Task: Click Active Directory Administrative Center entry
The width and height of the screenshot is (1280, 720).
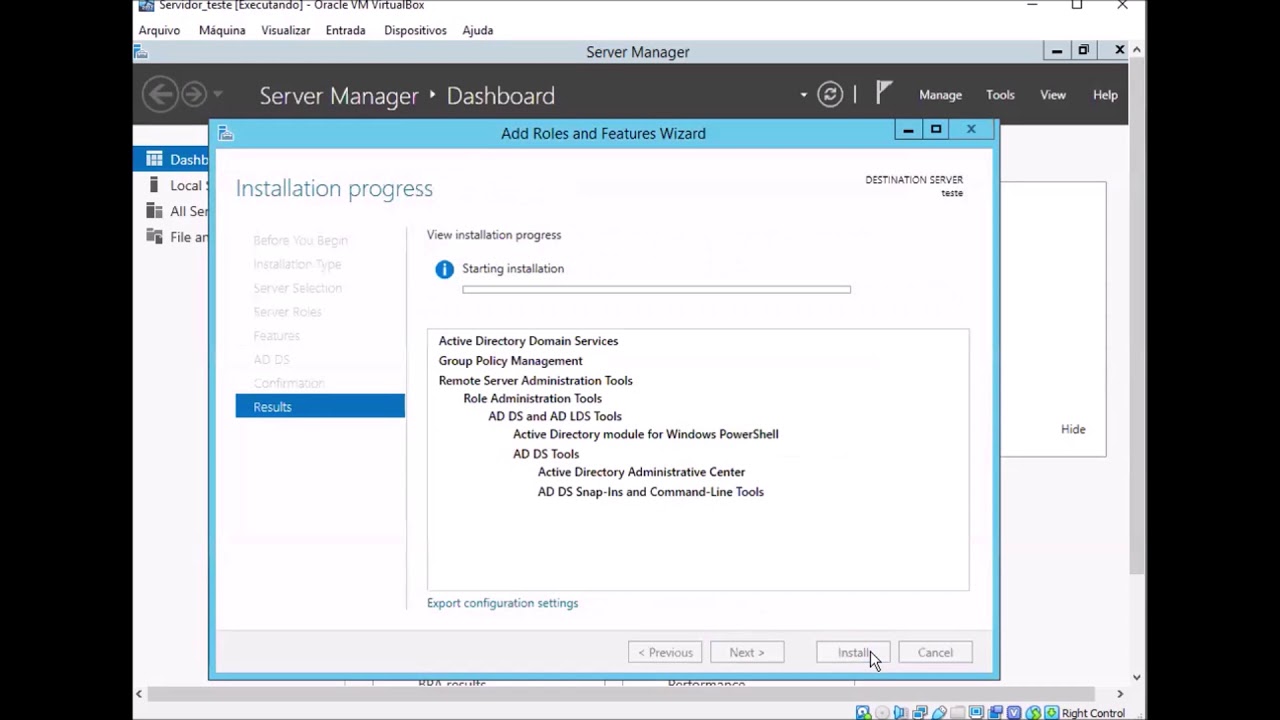Action: (641, 472)
